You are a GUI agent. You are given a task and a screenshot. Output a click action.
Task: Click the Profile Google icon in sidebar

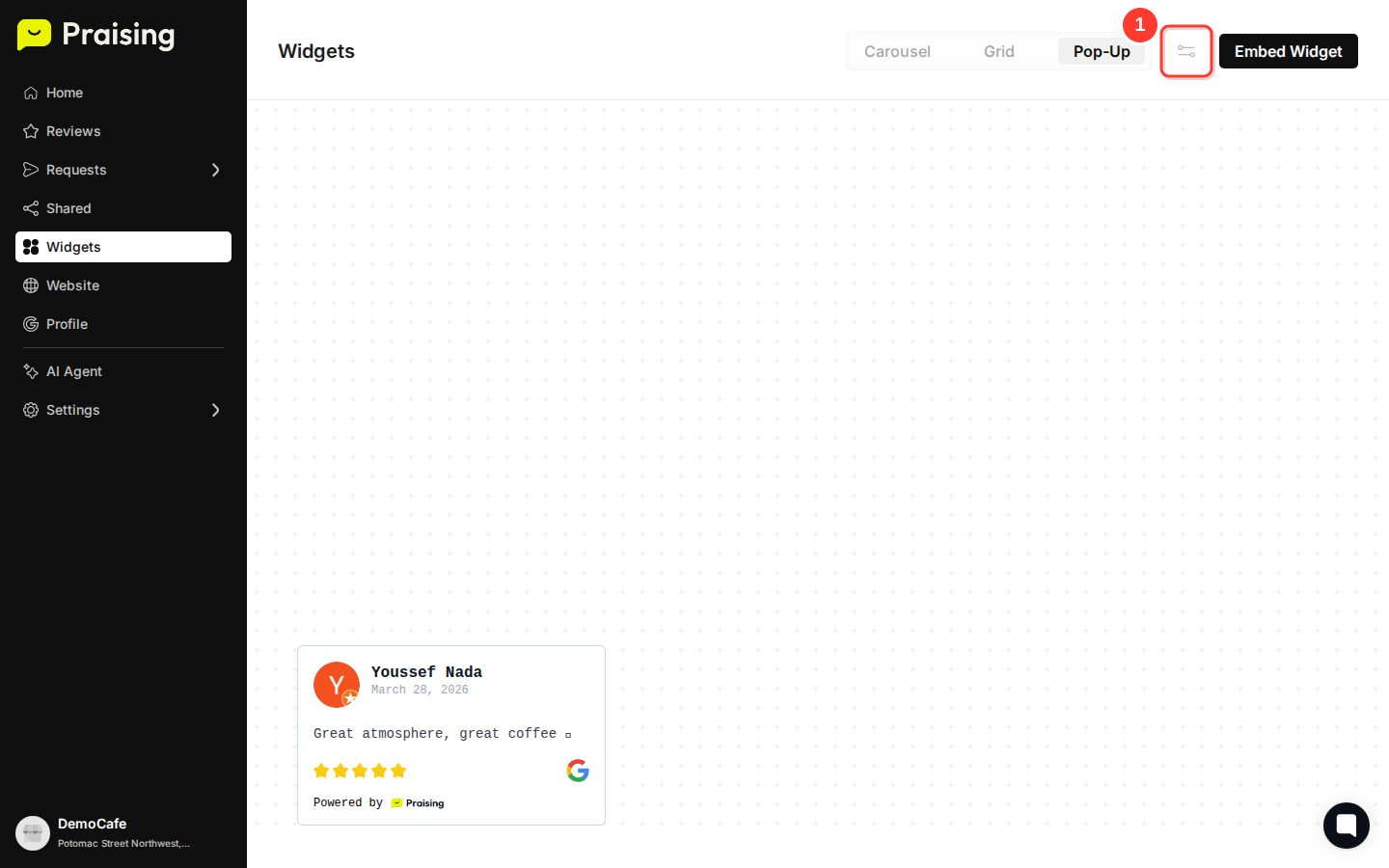[31, 324]
